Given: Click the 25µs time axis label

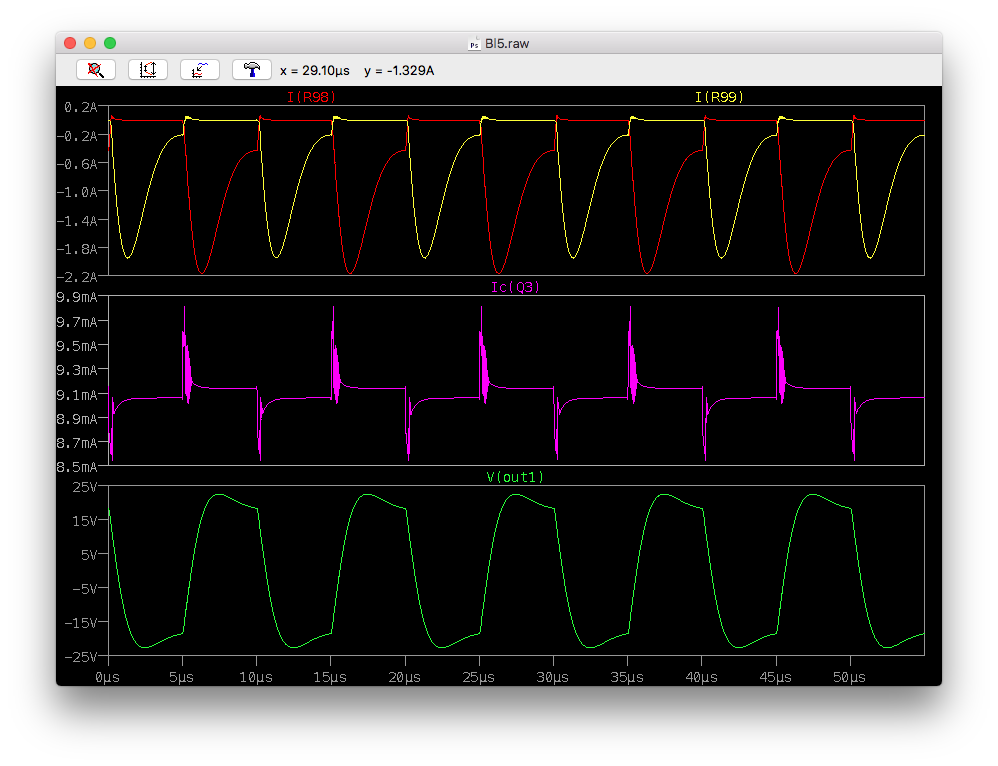Looking at the screenshot, I should (479, 677).
